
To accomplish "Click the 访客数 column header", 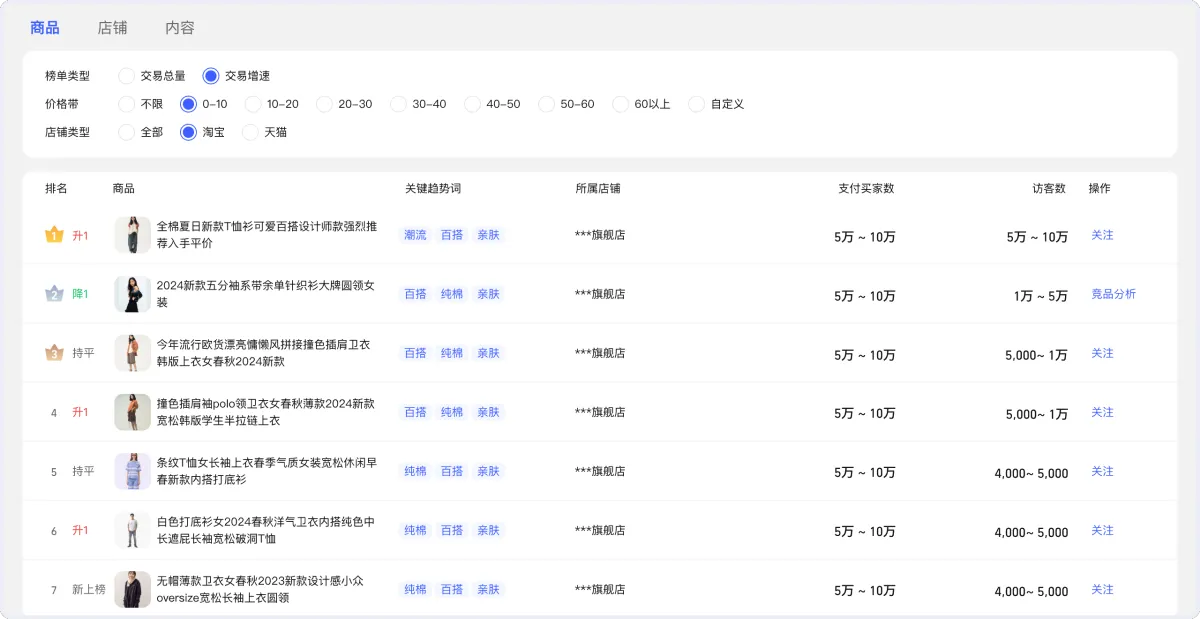I will tap(1049, 188).
